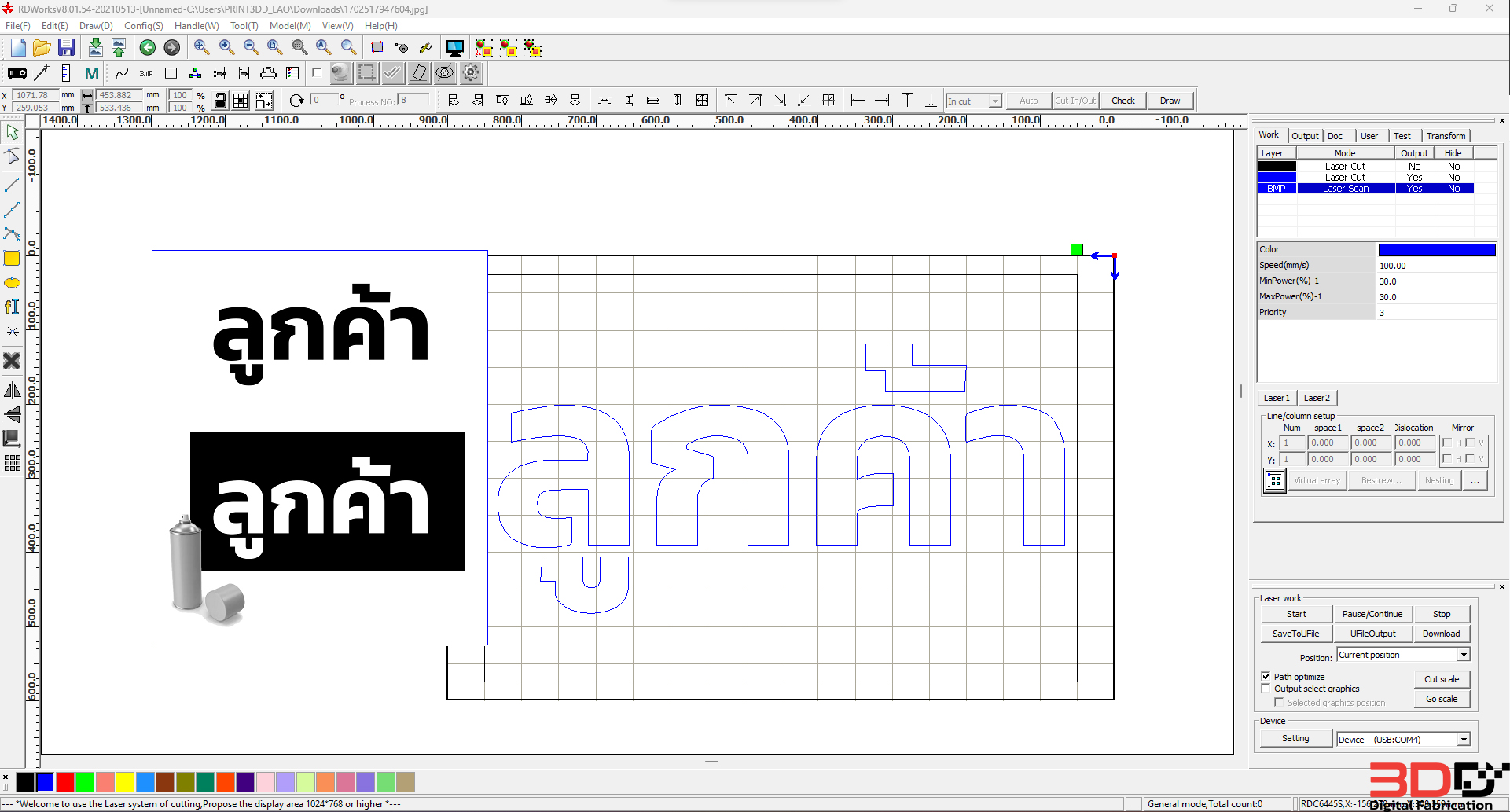Click the Download button
The image size is (1510, 812).
coord(1441,634)
